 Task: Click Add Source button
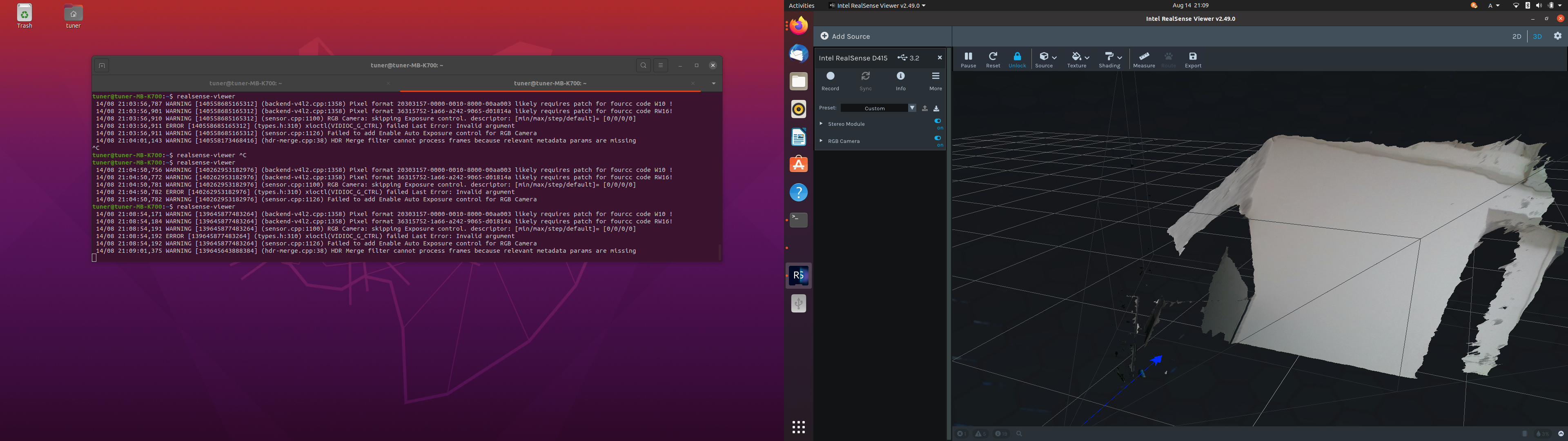846,37
